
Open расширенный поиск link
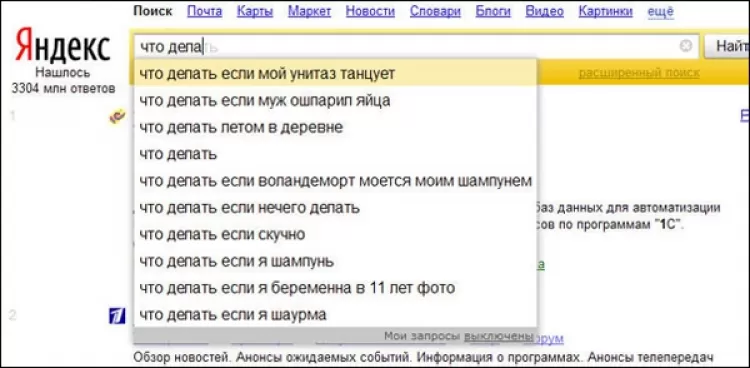(639, 73)
